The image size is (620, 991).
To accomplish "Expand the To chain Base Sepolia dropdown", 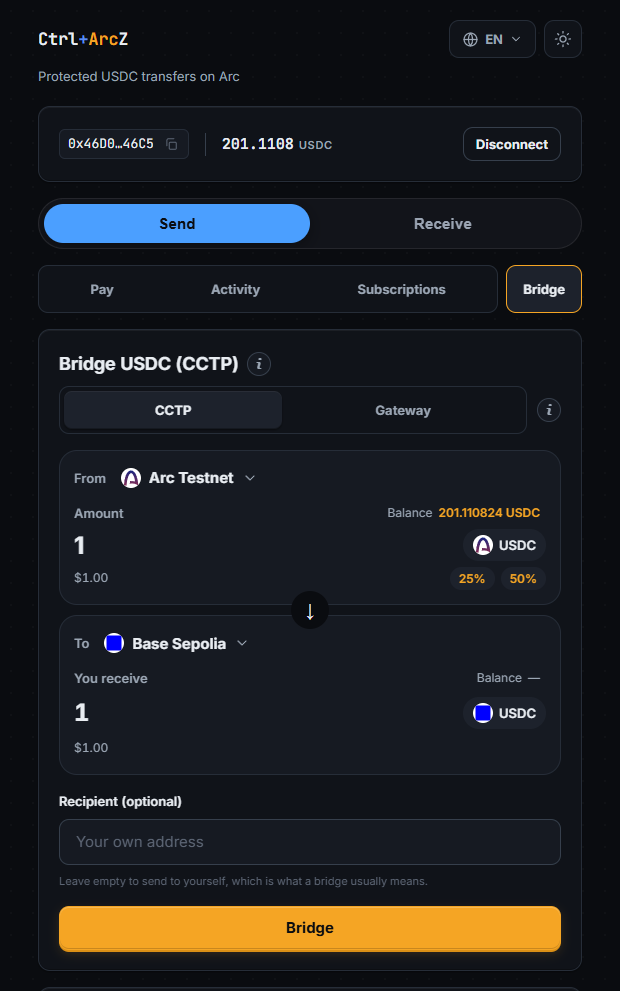I will click(175, 643).
